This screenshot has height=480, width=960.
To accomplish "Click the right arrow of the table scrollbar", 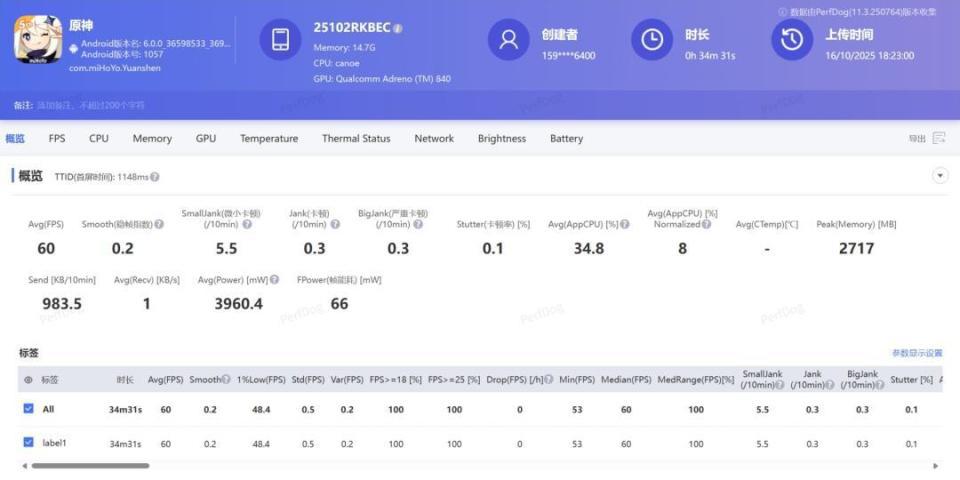I will 935,466.
